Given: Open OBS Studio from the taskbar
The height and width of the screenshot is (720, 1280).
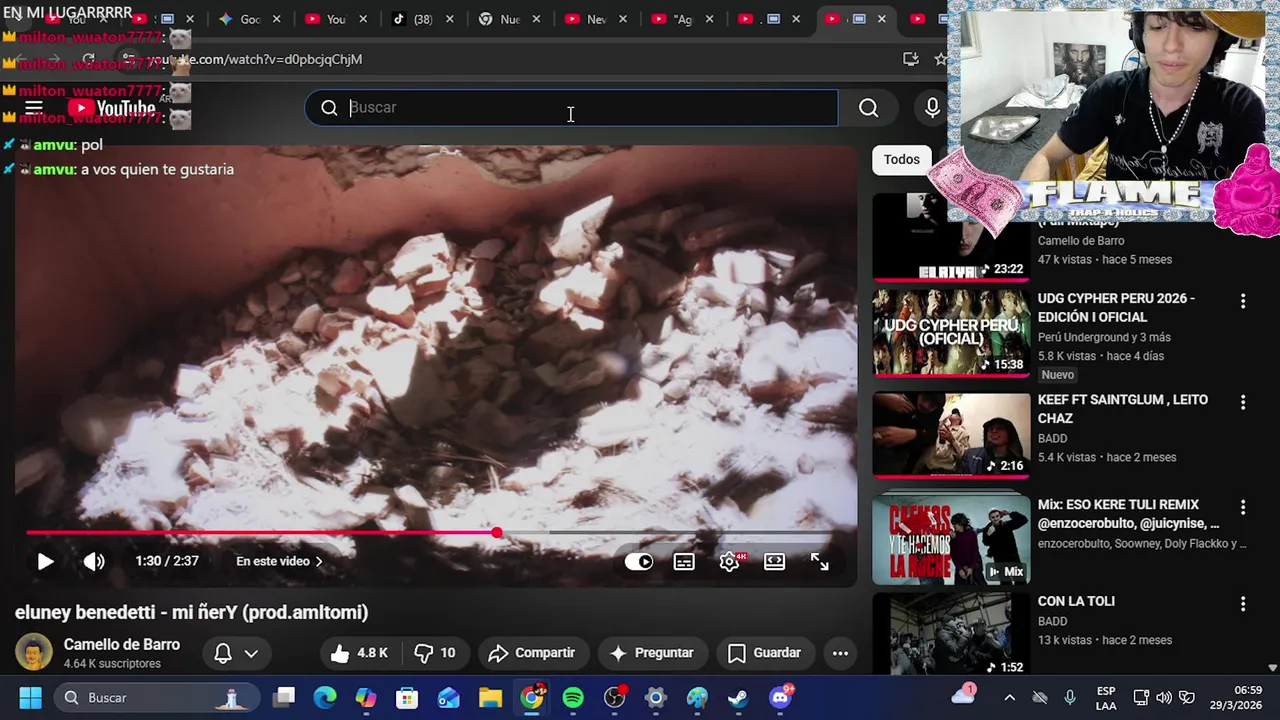Looking at the screenshot, I should [614, 698].
